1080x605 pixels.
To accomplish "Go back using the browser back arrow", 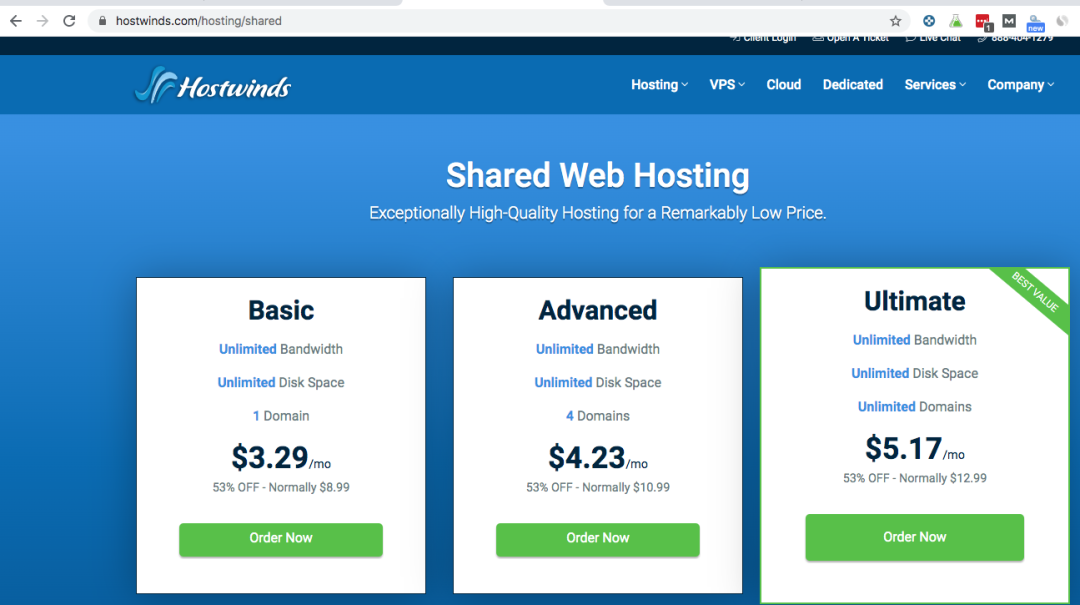I will (x=16, y=21).
